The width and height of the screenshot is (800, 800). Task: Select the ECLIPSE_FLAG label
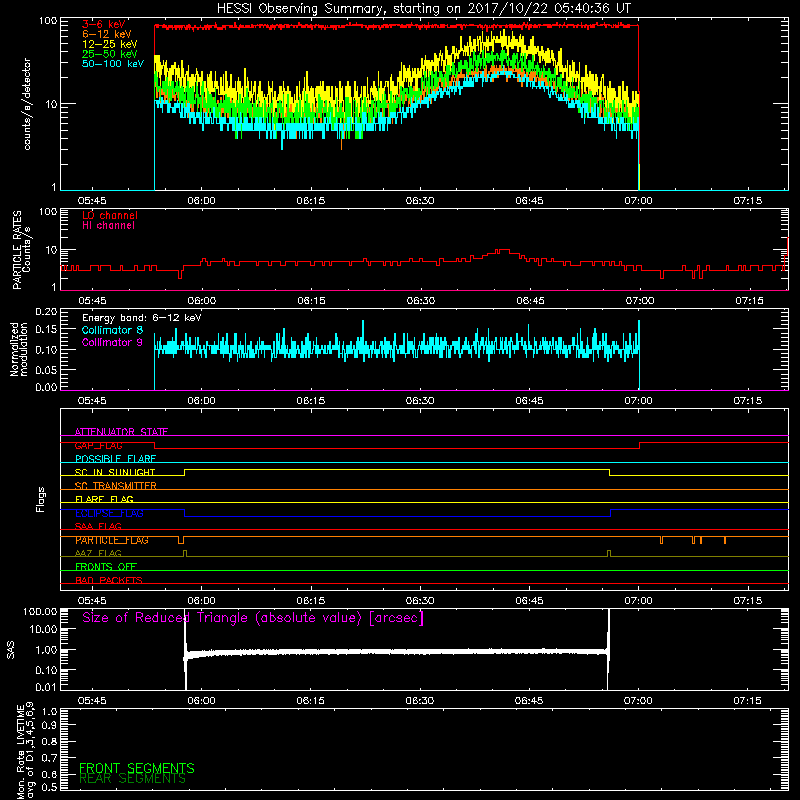109,513
